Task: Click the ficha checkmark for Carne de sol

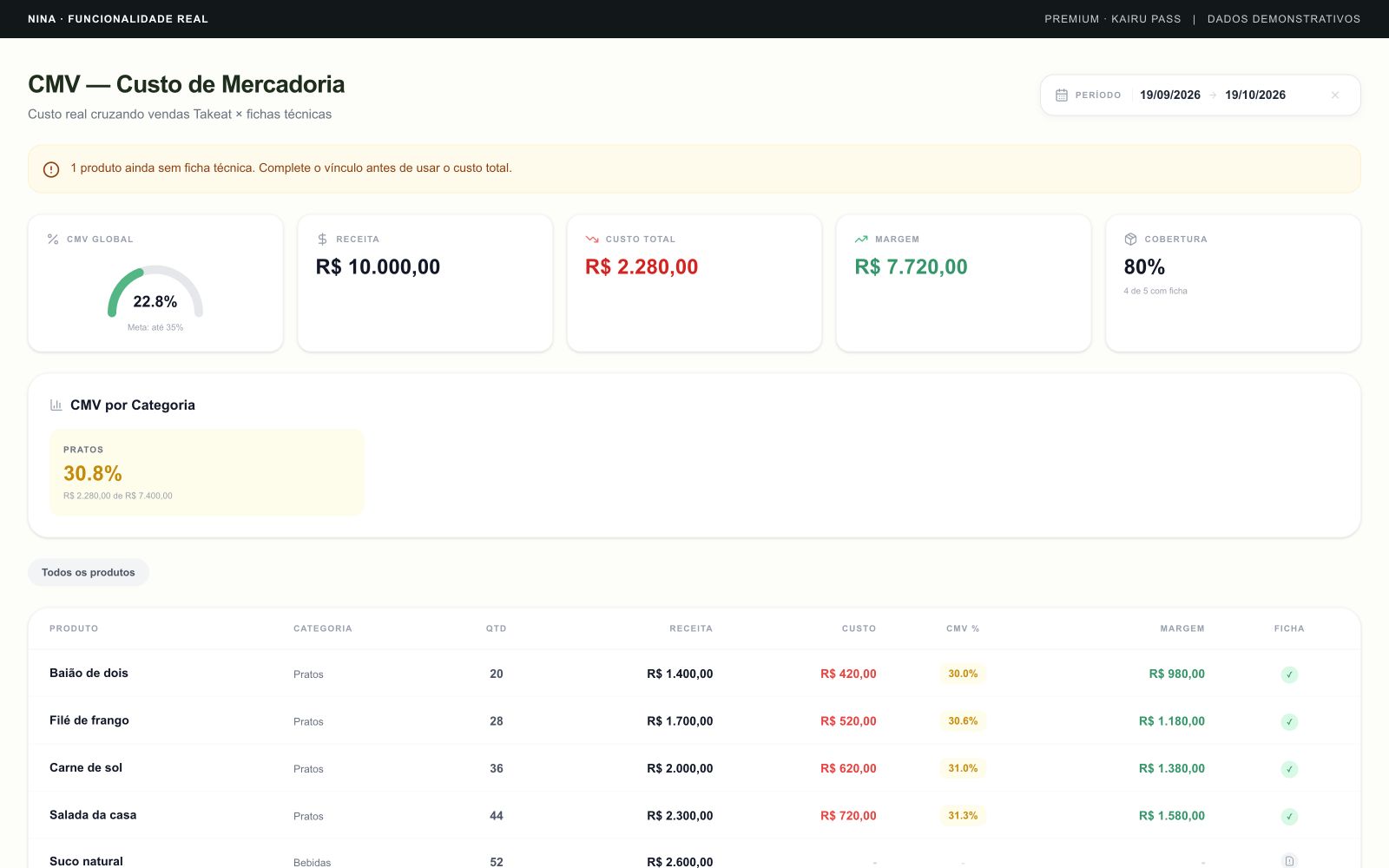Action: tap(1289, 769)
